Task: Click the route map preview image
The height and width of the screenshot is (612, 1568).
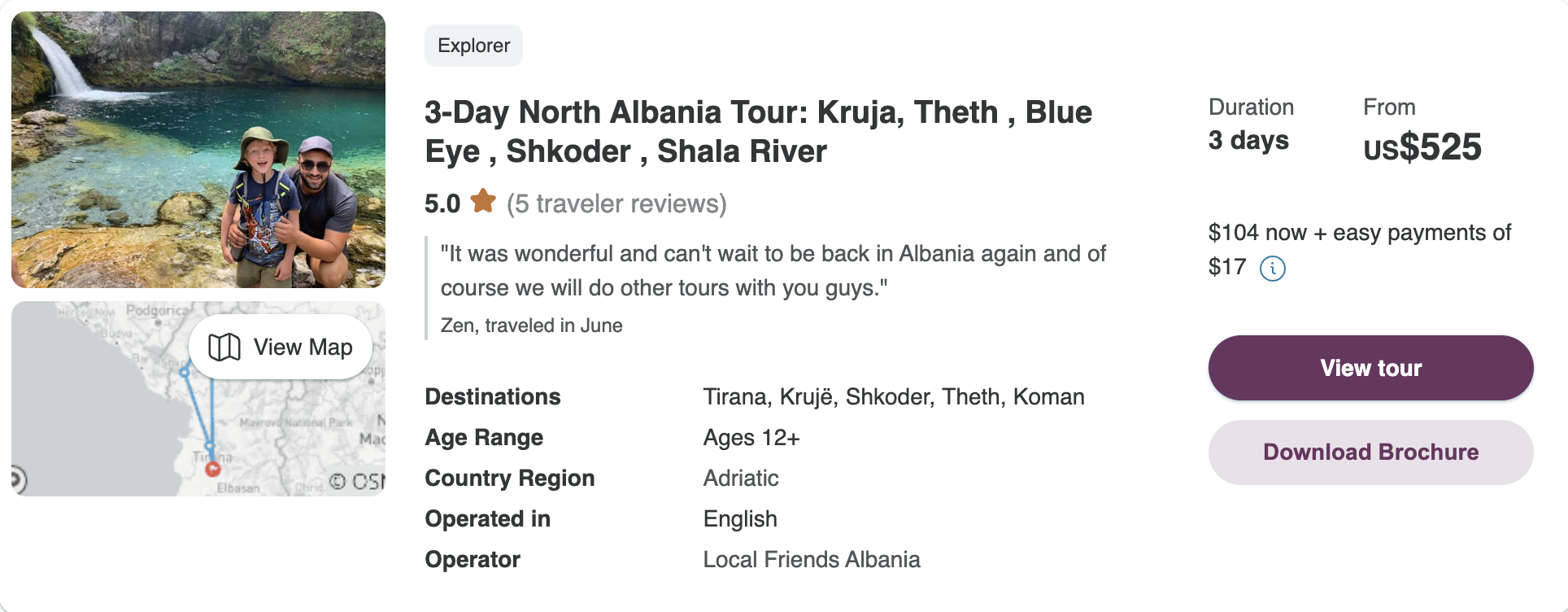Action: [x=198, y=399]
